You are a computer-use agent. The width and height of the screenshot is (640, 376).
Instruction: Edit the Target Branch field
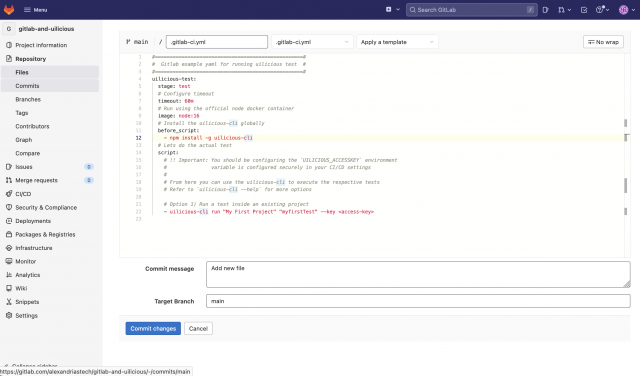[418, 301]
